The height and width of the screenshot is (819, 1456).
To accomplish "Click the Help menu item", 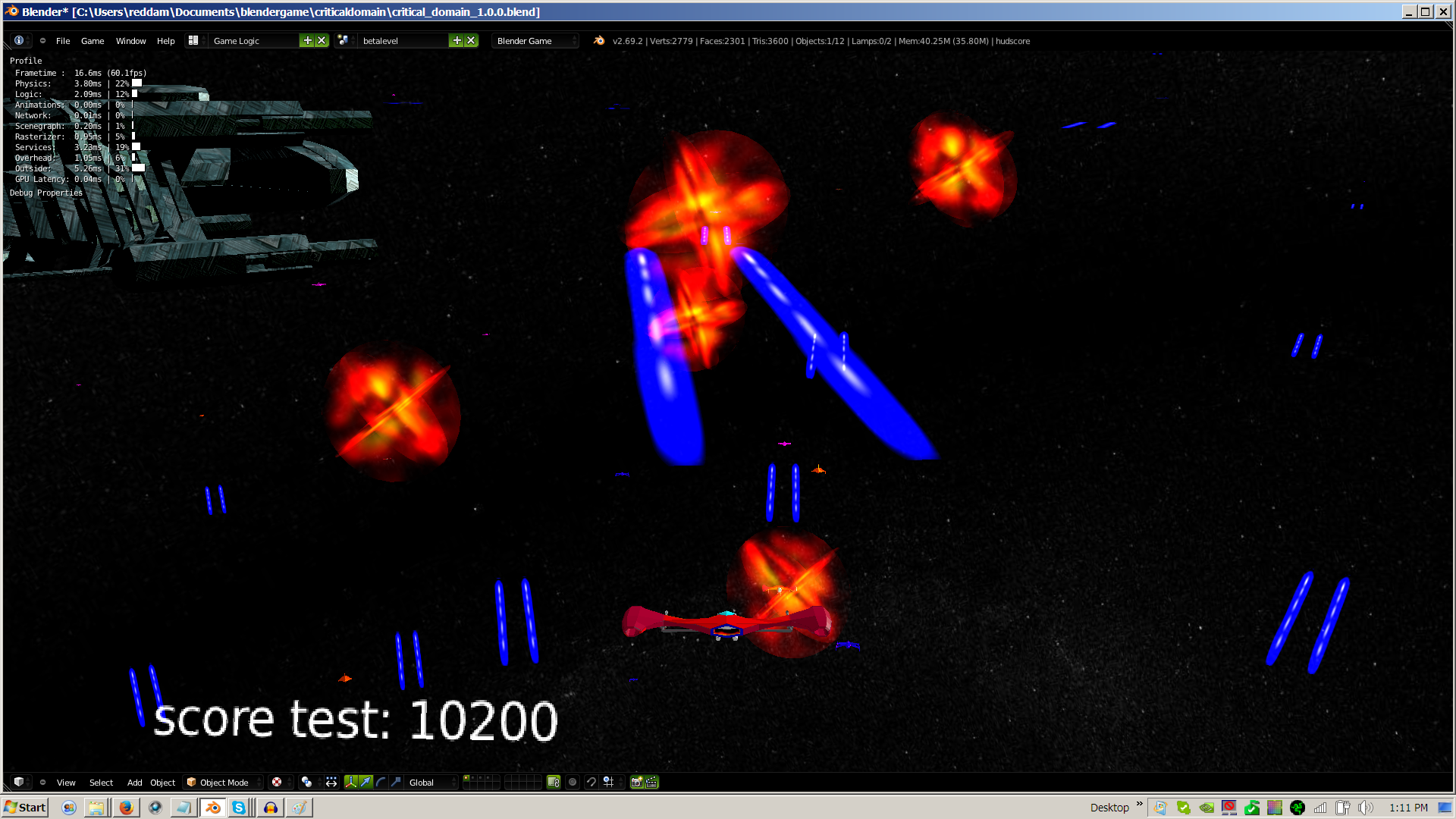I will 166,40.
